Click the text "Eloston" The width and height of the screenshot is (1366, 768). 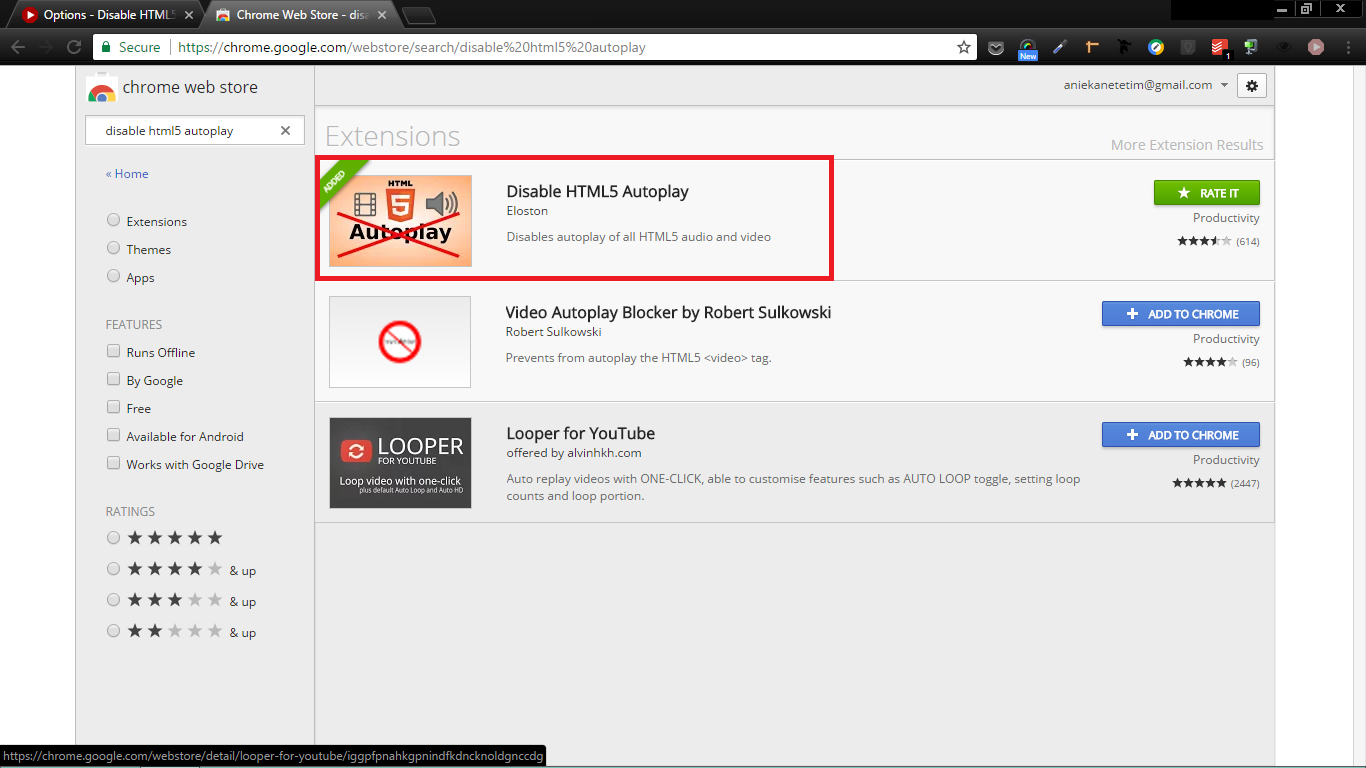click(527, 211)
